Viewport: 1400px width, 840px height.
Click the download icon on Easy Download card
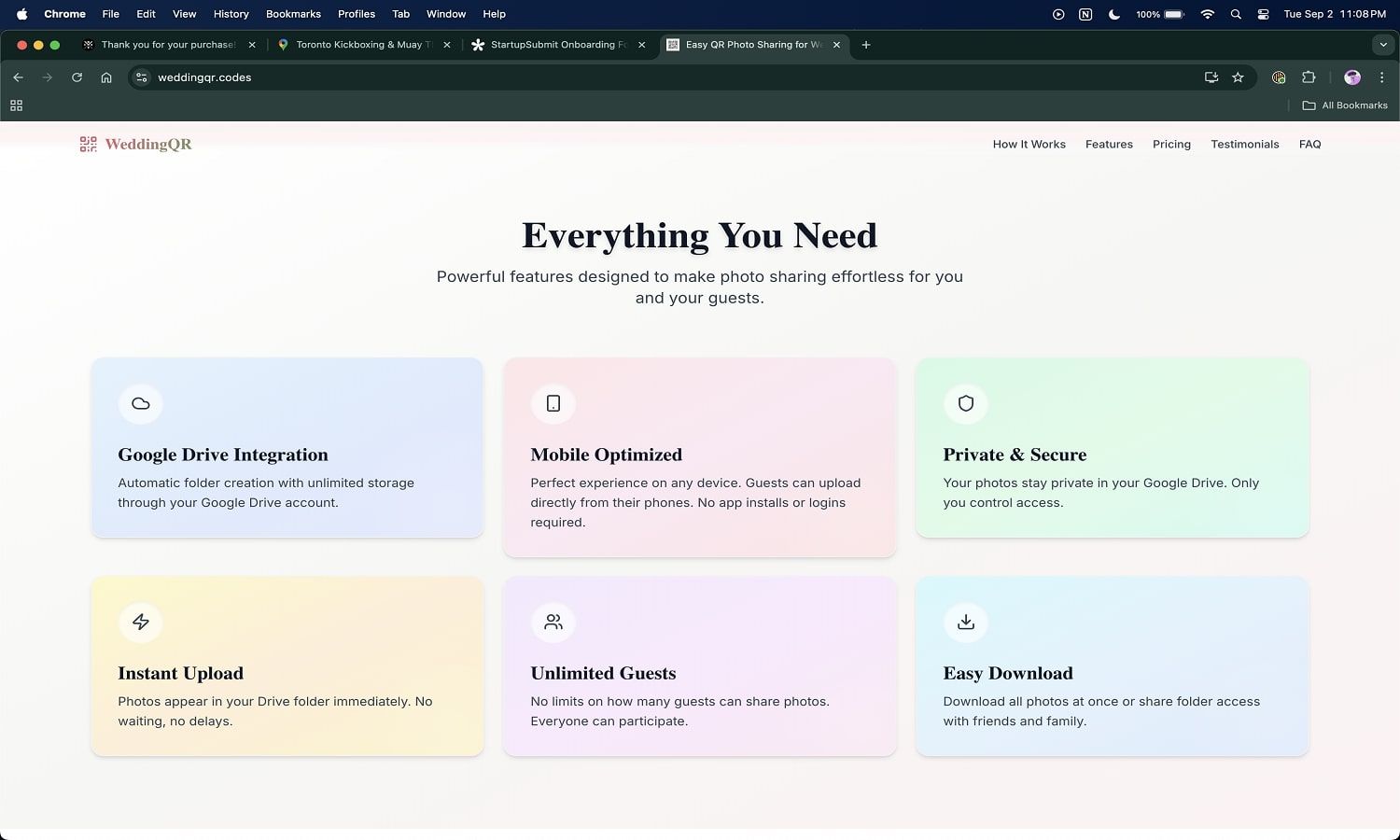966,623
